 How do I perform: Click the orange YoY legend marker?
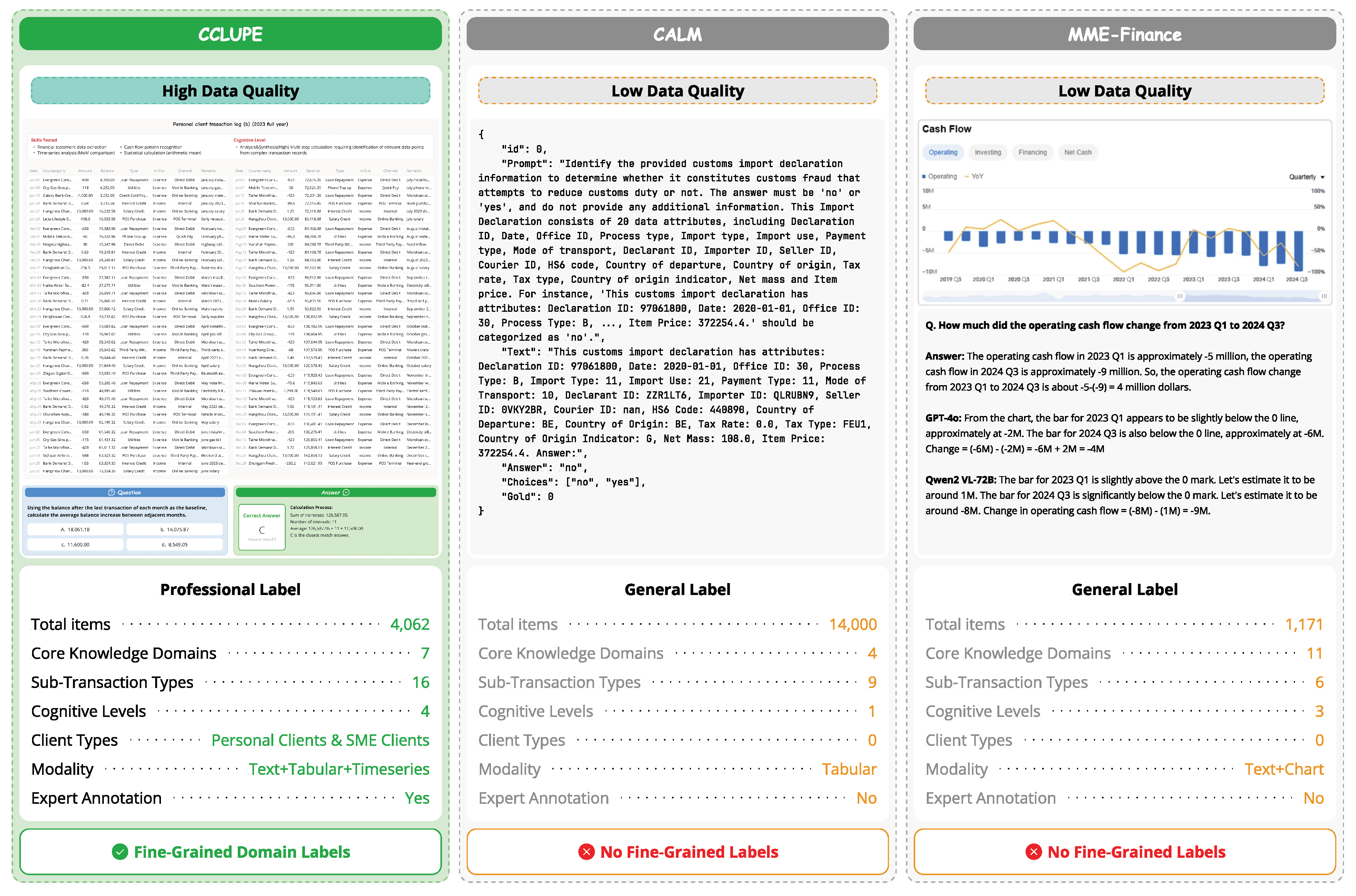[x=967, y=177]
